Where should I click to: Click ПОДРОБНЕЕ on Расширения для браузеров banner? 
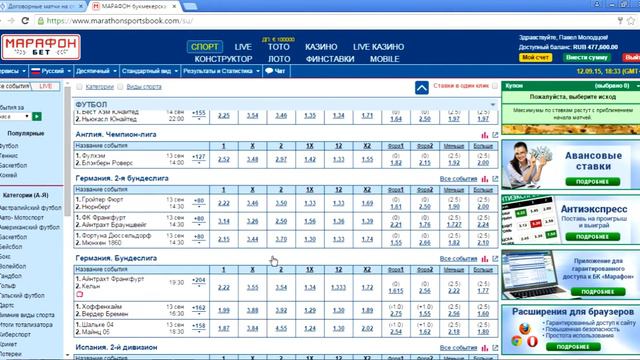573,347
